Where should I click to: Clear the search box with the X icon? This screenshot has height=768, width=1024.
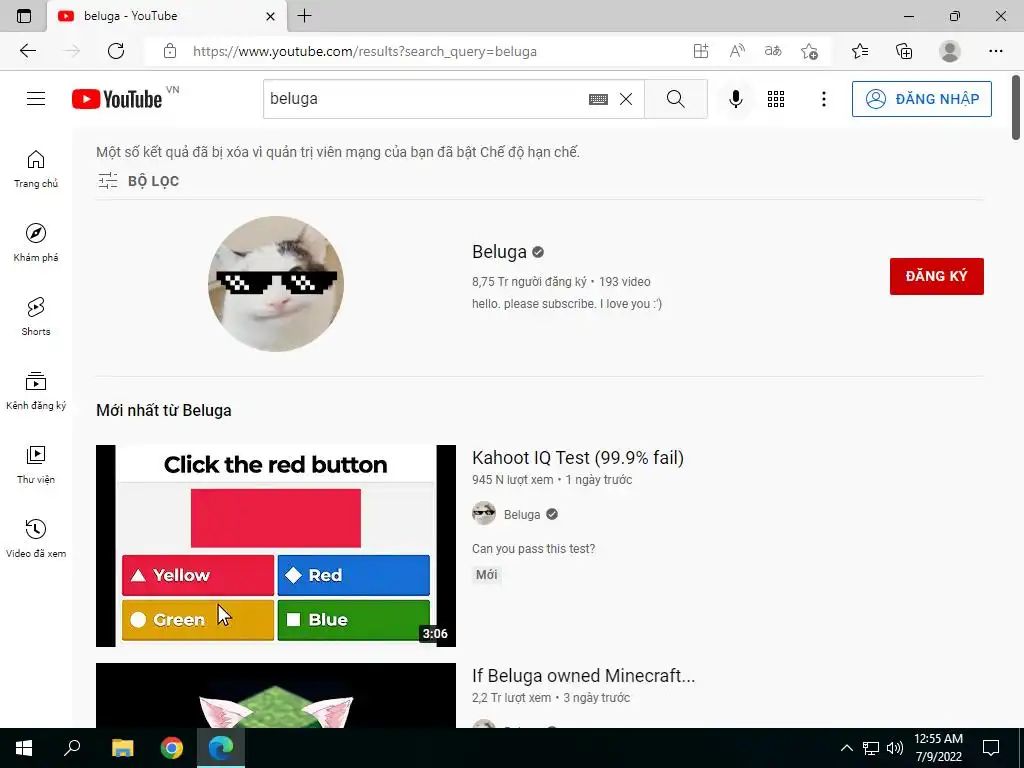pos(626,99)
